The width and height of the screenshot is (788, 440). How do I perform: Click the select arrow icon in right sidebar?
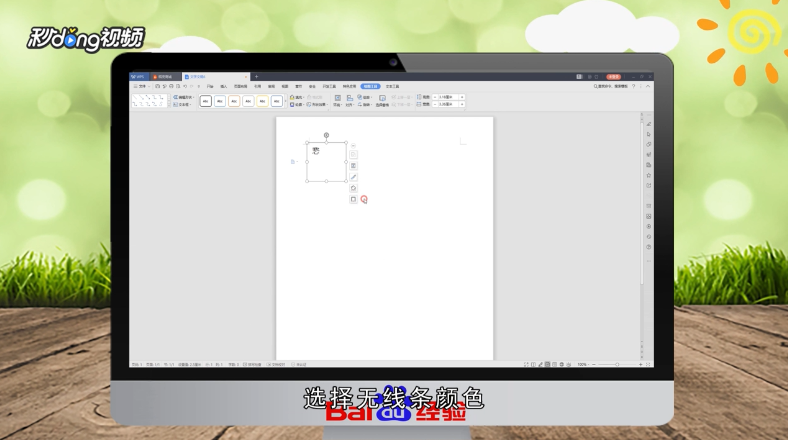pos(649,134)
